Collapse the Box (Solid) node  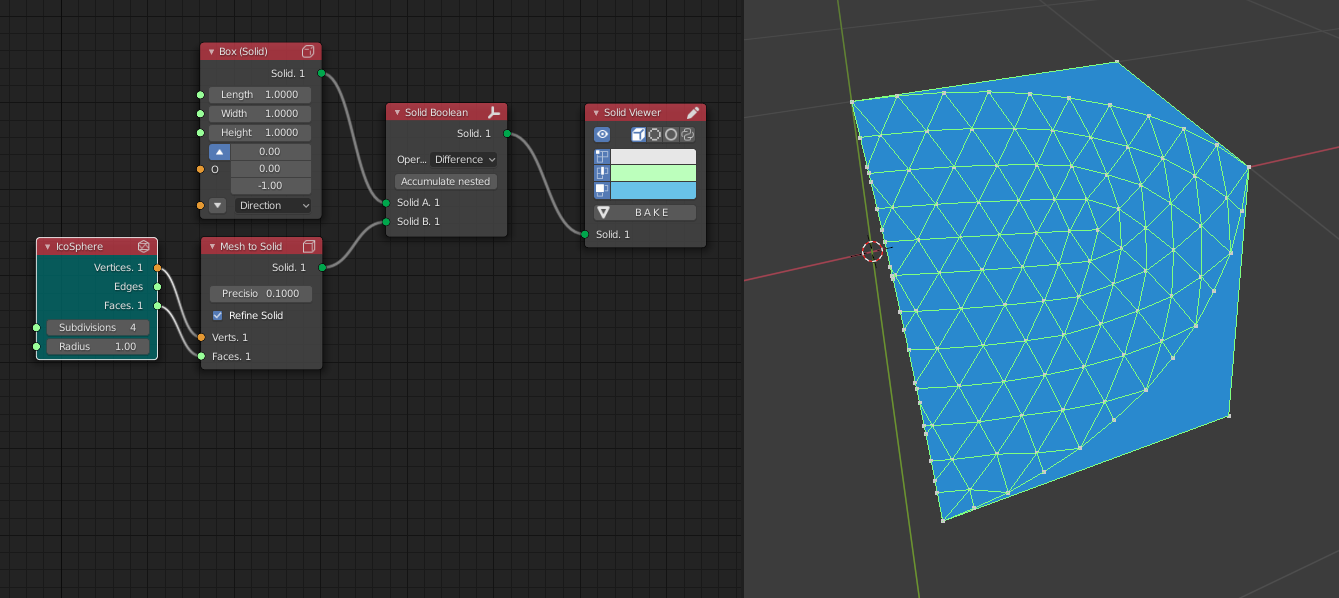pos(211,51)
